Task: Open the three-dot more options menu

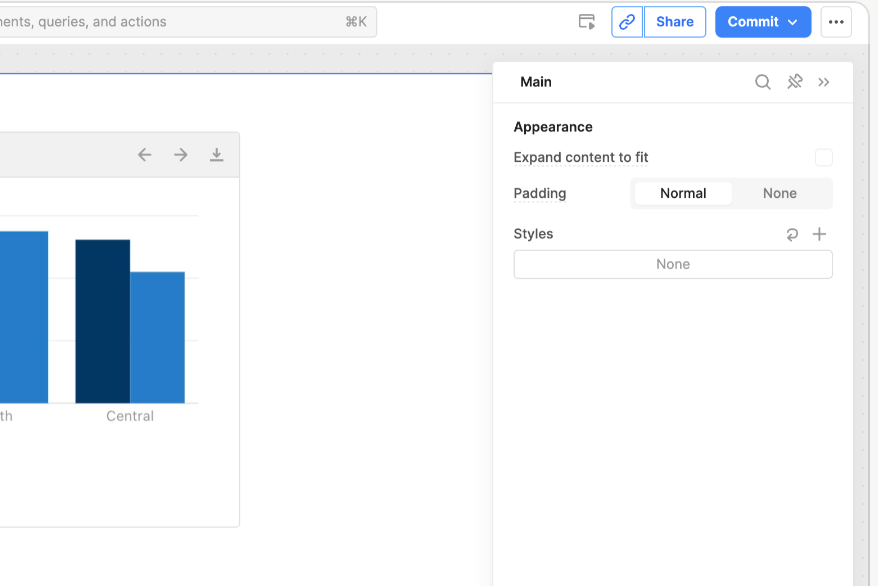Action: [836, 22]
